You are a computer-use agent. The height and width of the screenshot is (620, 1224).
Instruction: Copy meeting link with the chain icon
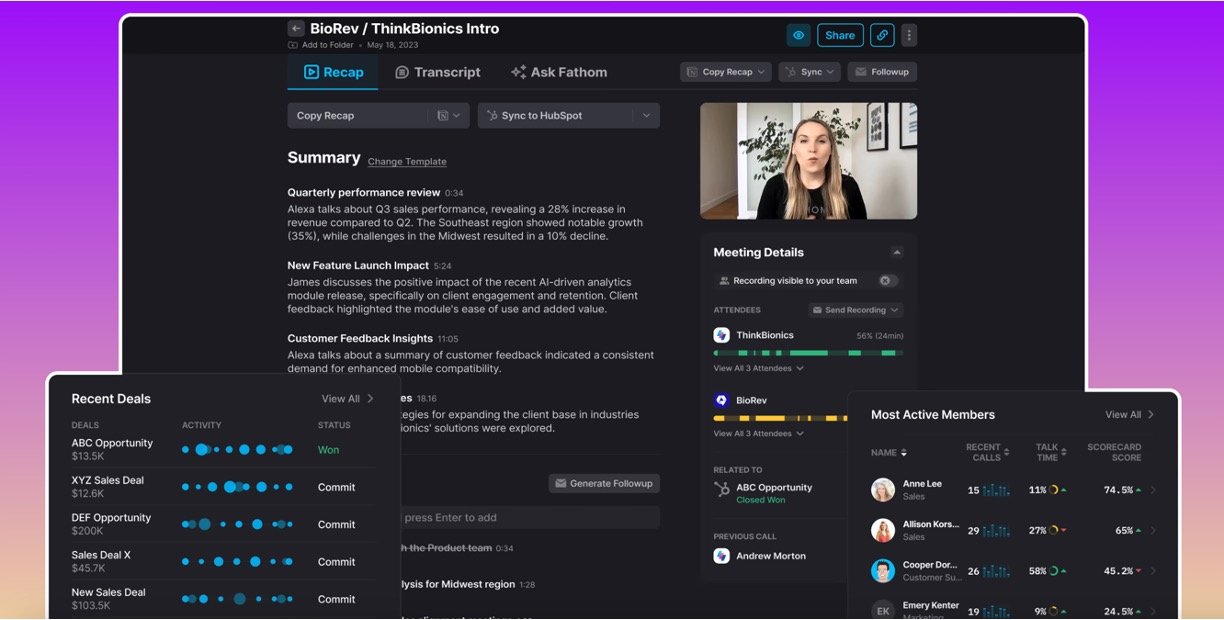point(882,35)
